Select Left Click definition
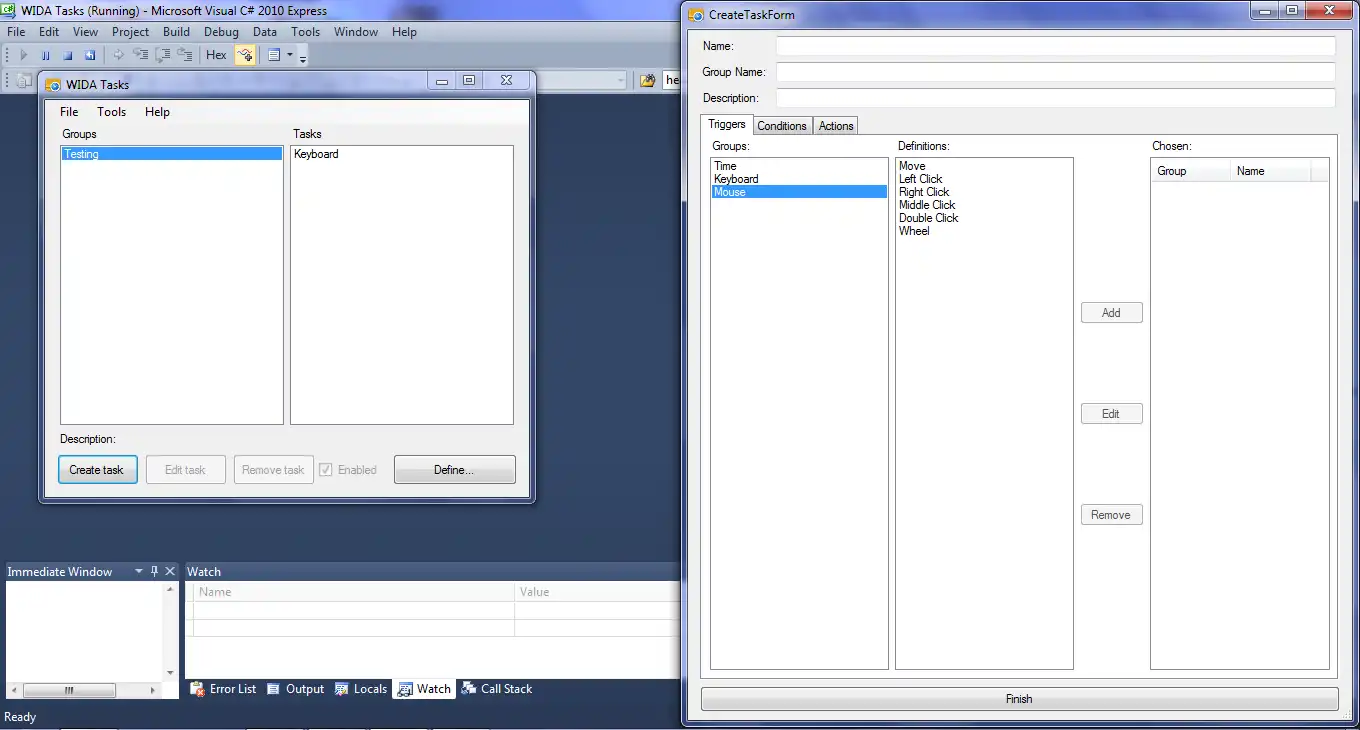 (984, 179)
